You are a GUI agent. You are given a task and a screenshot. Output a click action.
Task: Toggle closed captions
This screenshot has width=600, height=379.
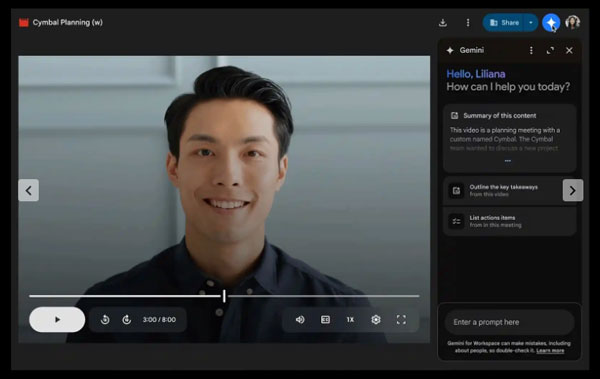(325, 320)
